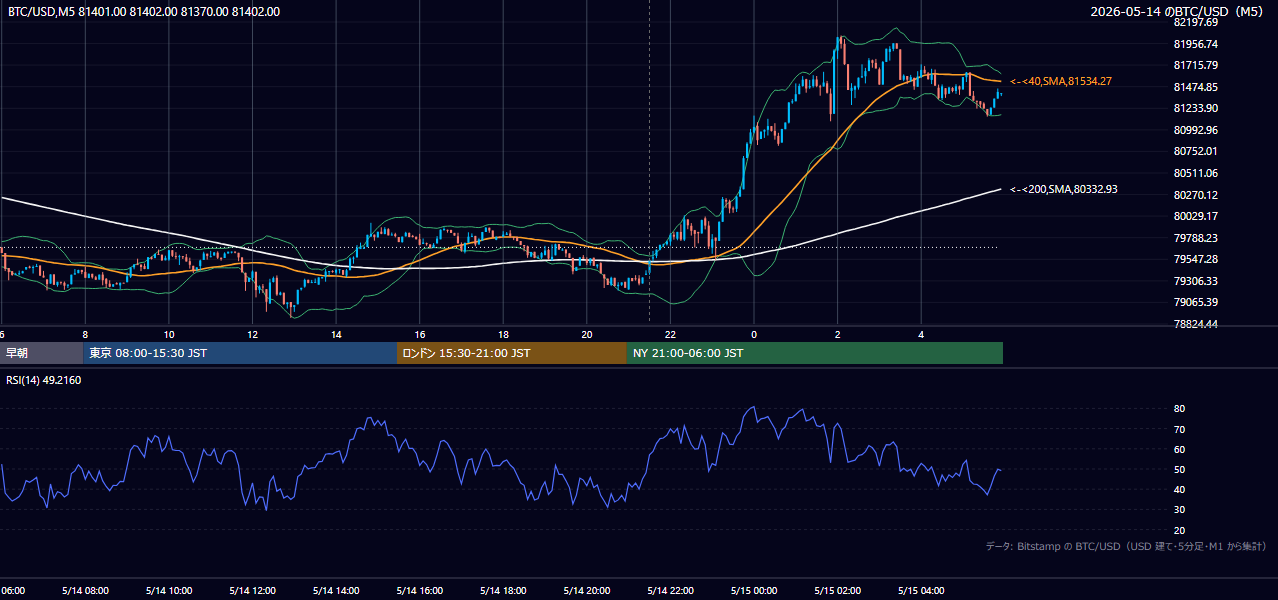The width and height of the screenshot is (1278, 600).
Task: Click the 5/14 20:00 date label
Action: (x=586, y=590)
